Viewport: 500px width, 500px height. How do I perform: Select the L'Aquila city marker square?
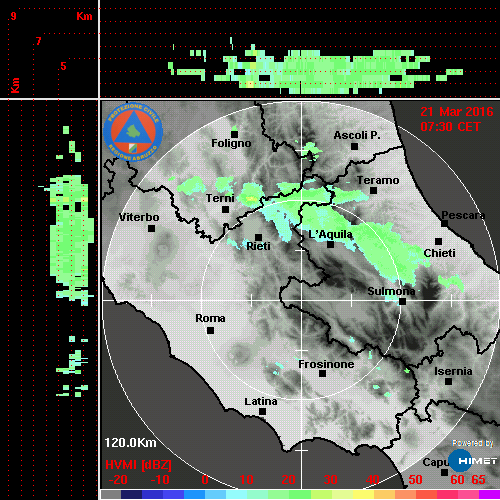point(330,244)
